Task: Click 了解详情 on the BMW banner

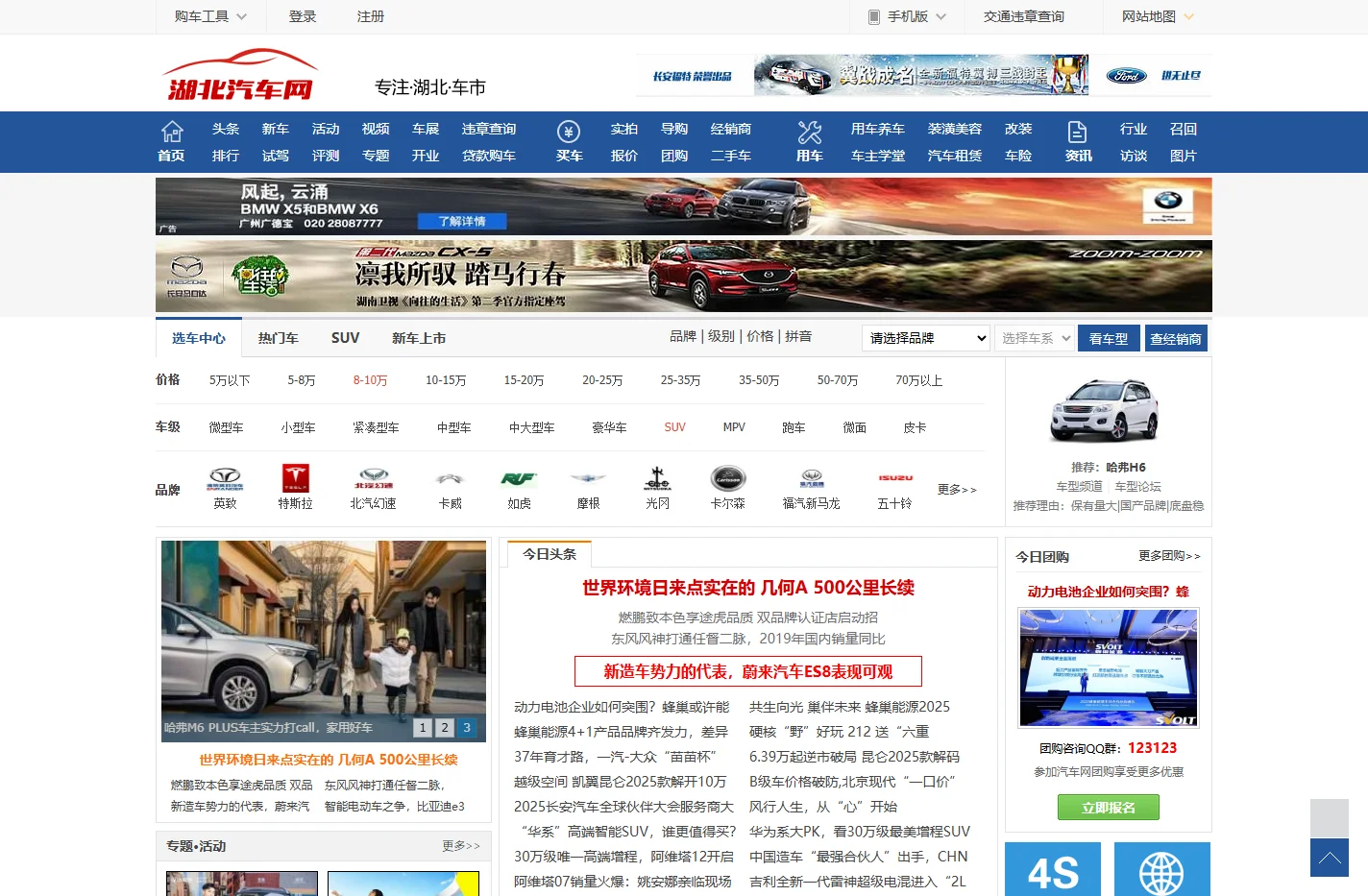Action: point(462,221)
